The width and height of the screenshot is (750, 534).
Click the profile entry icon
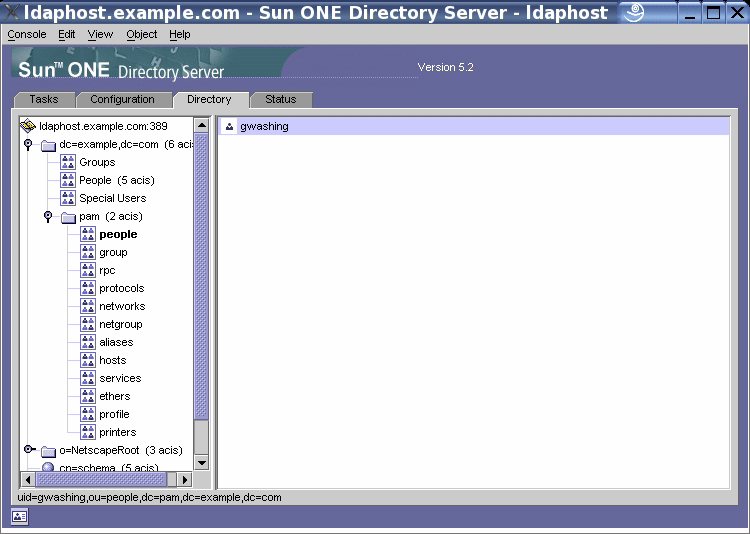[88, 414]
